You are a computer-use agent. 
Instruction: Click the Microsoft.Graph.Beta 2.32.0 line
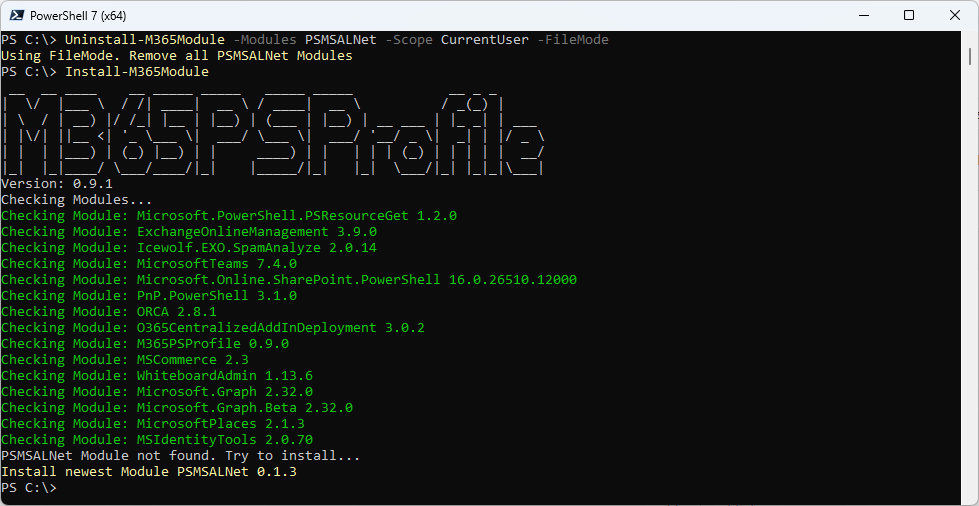(177, 408)
